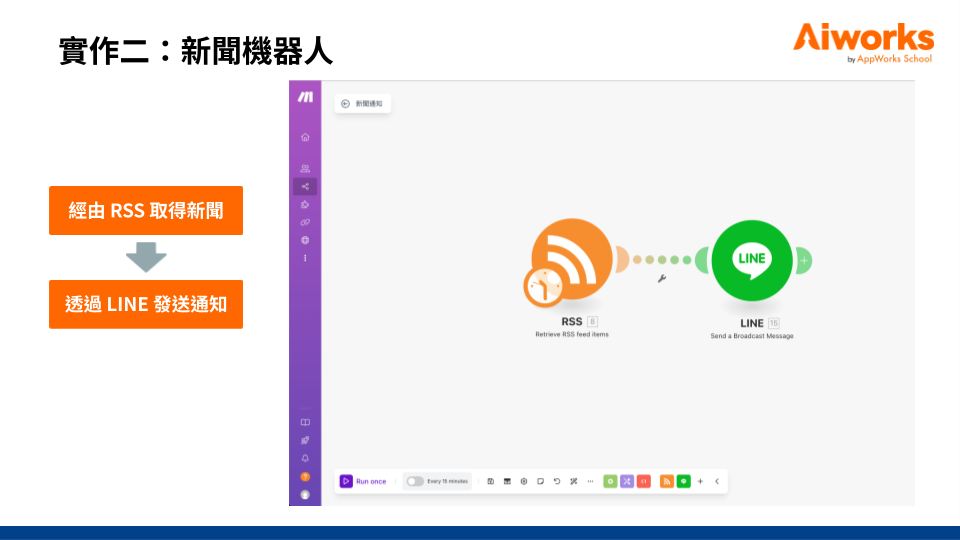Open the red Text parser icon
This screenshot has height=540, width=960.
tap(643, 481)
